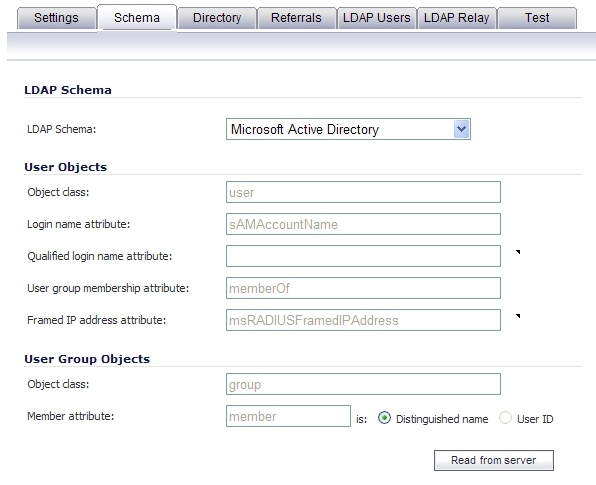Click the memberOf membership attribute field
596x485 pixels.
pyautogui.click(x=363, y=288)
